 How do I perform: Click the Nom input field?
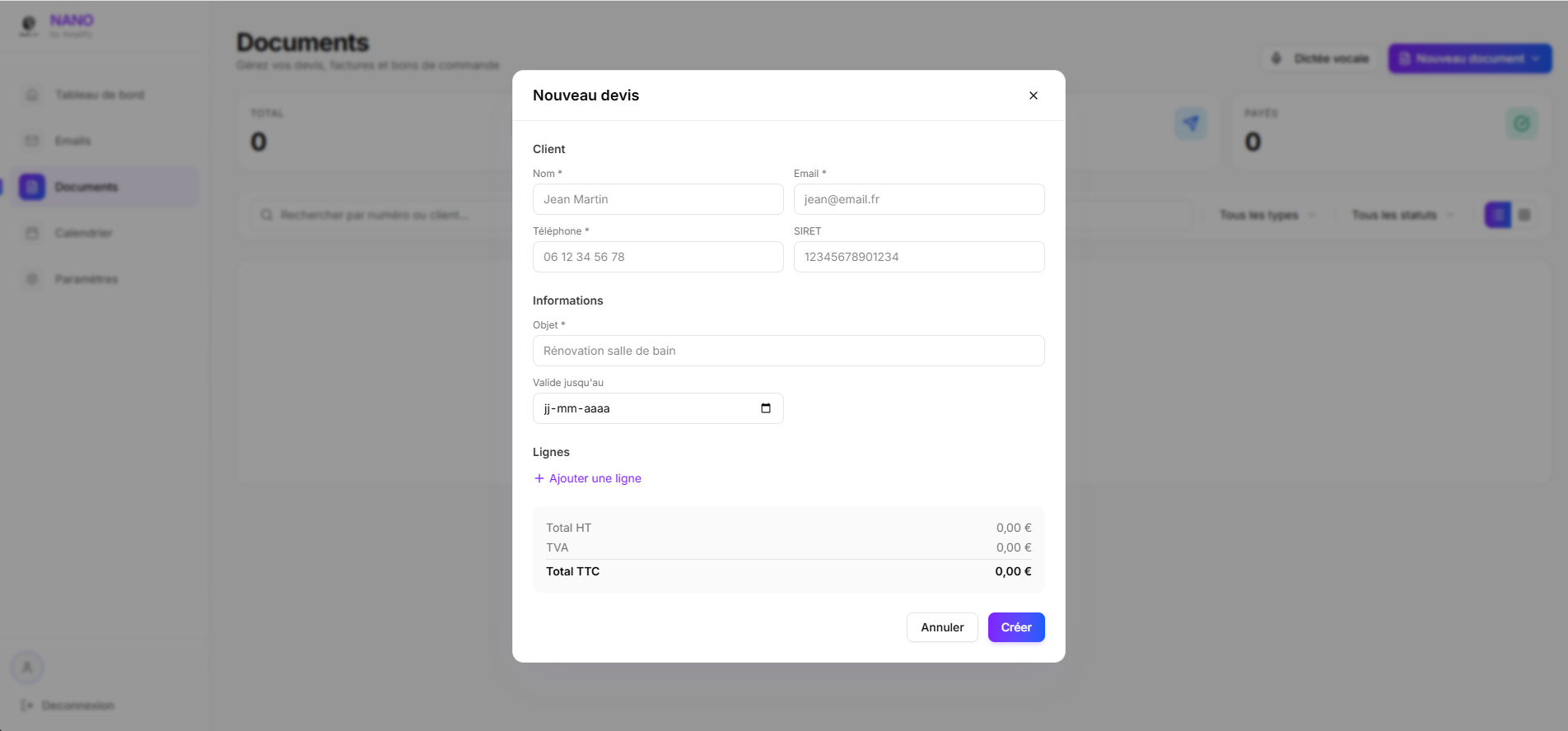point(657,199)
